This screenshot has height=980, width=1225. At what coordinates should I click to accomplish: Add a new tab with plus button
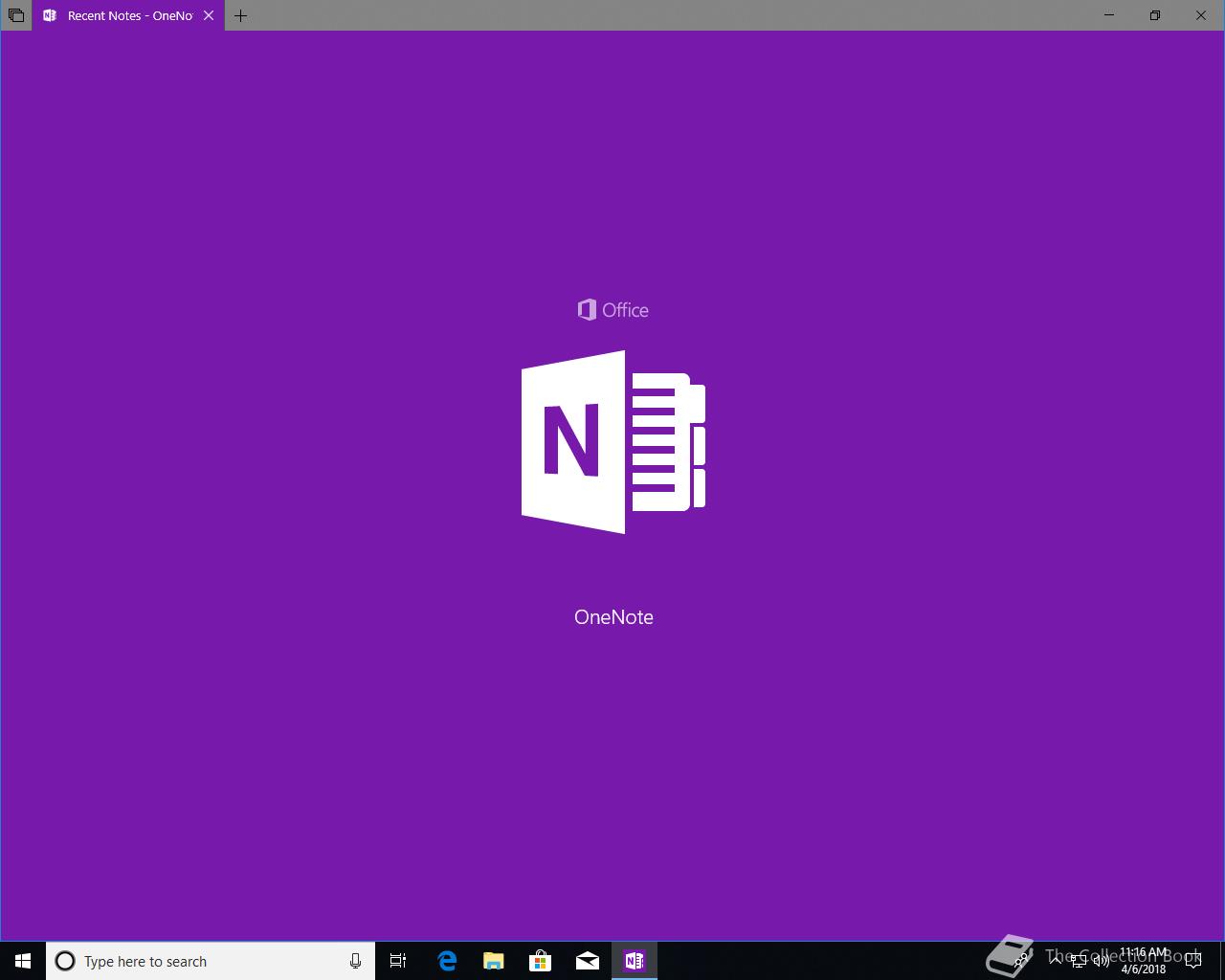(241, 15)
